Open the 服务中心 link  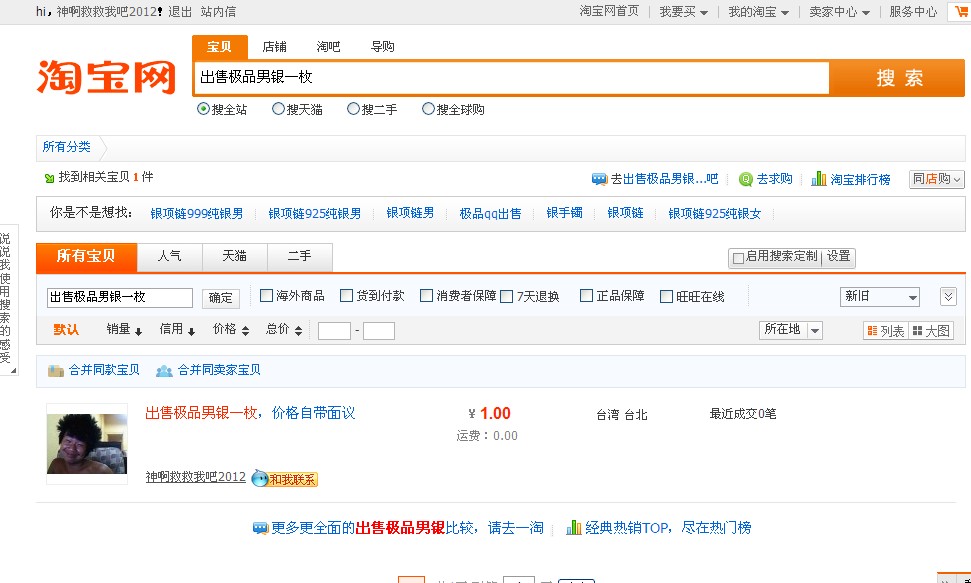(913, 12)
